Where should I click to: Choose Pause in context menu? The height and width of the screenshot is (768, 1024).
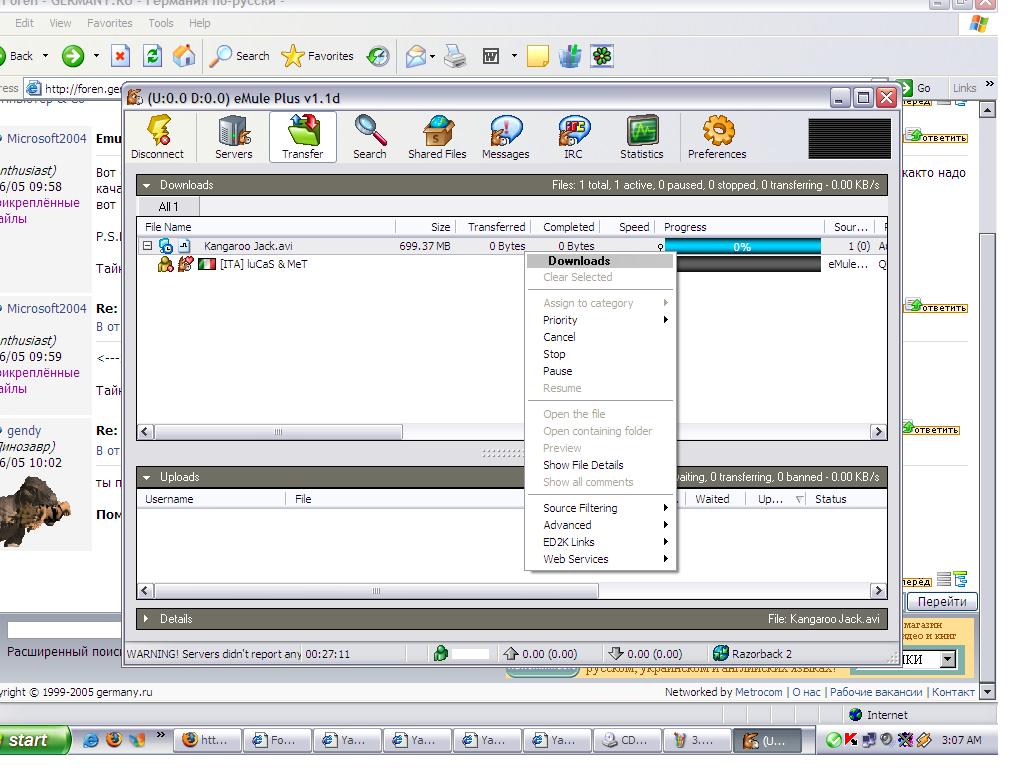point(600,371)
